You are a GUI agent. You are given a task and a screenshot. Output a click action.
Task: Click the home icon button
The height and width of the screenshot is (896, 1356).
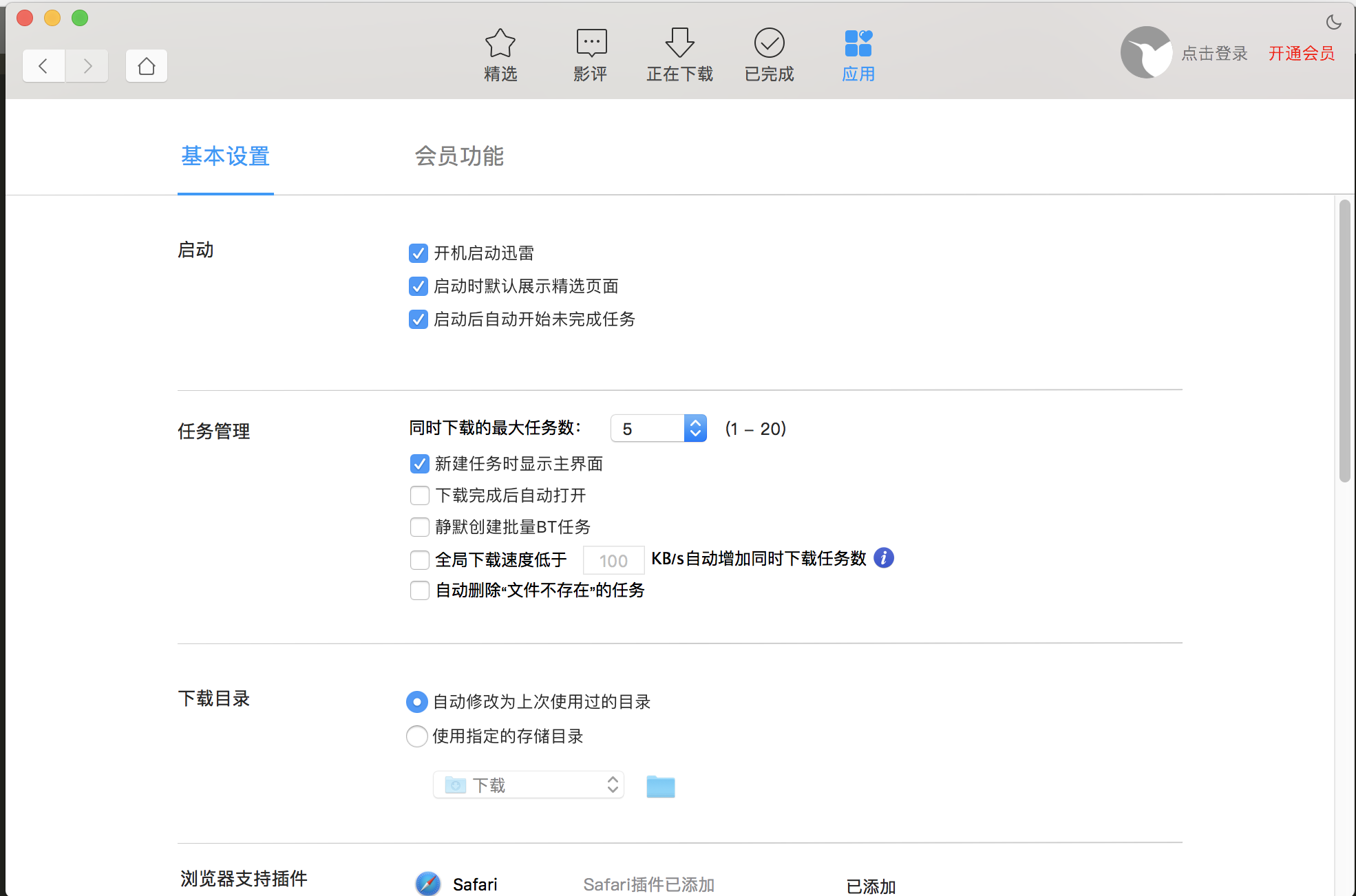click(147, 66)
